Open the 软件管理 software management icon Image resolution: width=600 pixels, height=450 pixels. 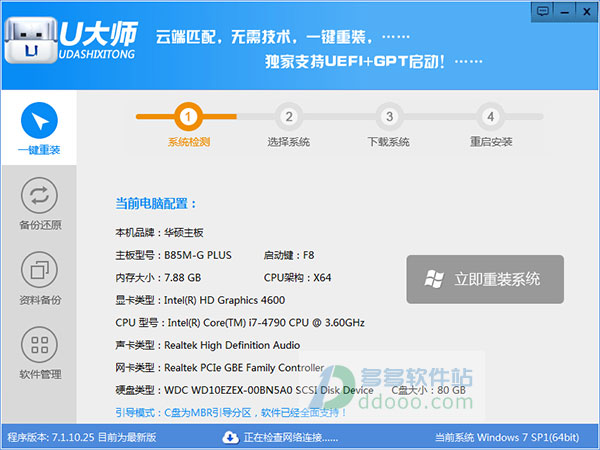[39, 345]
